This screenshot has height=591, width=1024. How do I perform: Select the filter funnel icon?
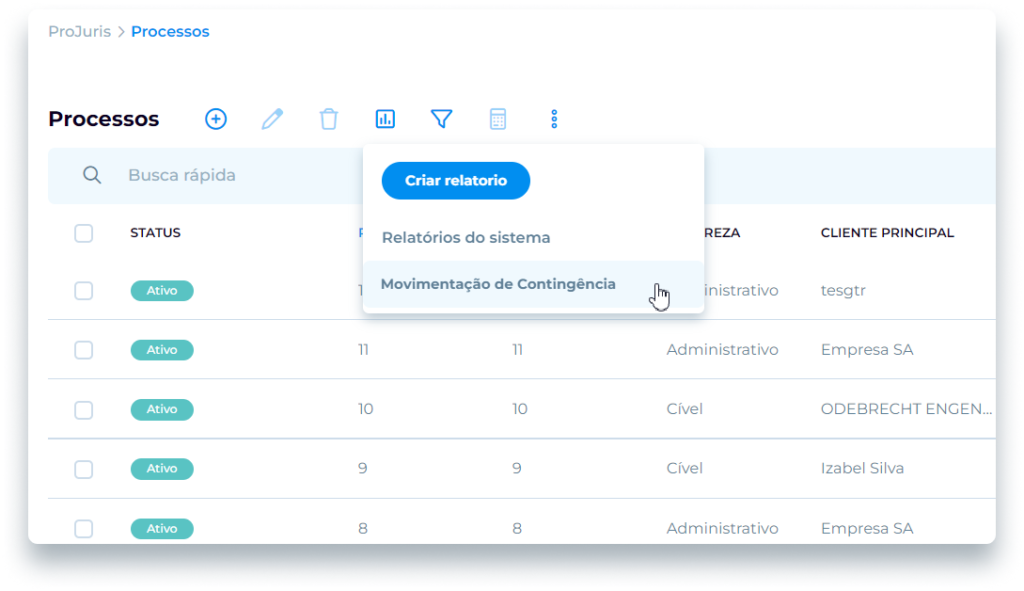pyautogui.click(x=441, y=118)
